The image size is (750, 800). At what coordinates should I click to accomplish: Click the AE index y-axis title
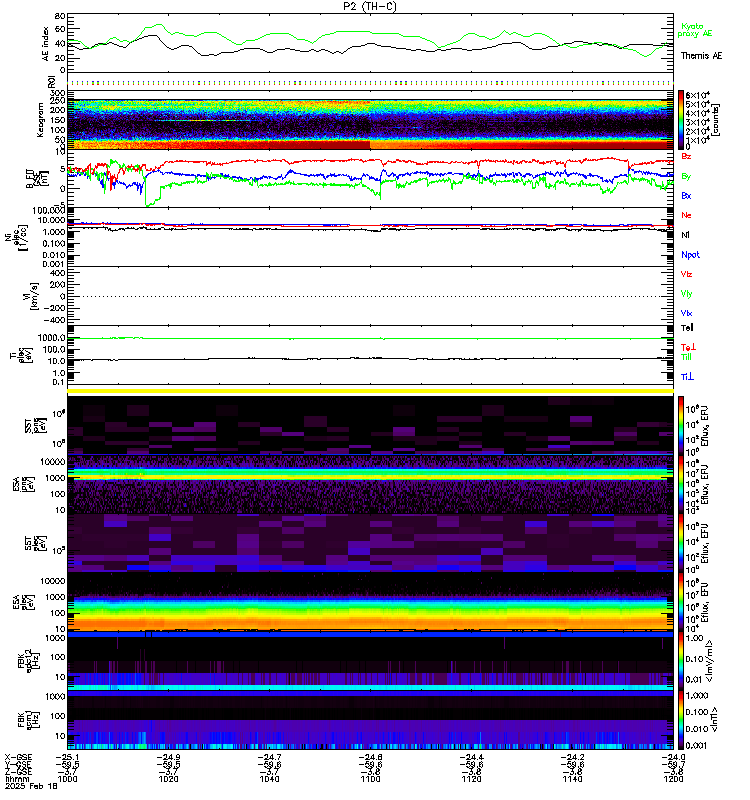[x=45, y=44]
